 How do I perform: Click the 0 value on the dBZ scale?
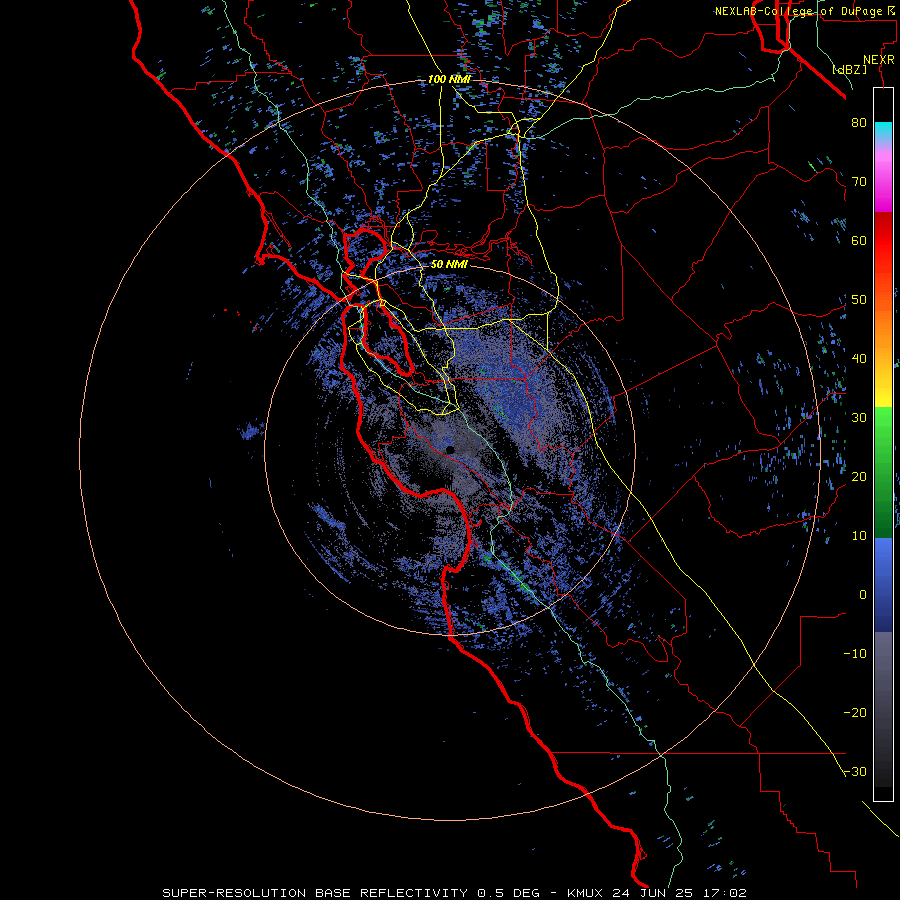[863, 595]
